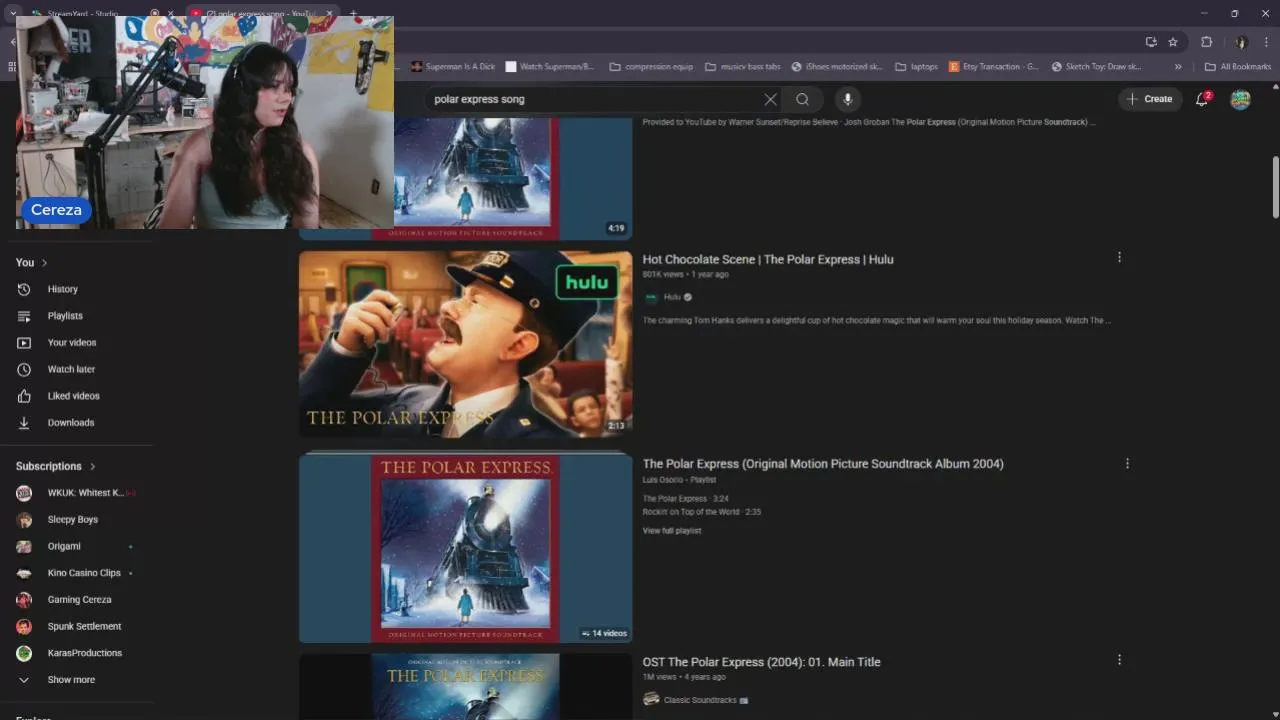The image size is (1280, 720).
Task: Open The Polar Express Soundtrack Album 2004 title
Action: tap(823, 464)
